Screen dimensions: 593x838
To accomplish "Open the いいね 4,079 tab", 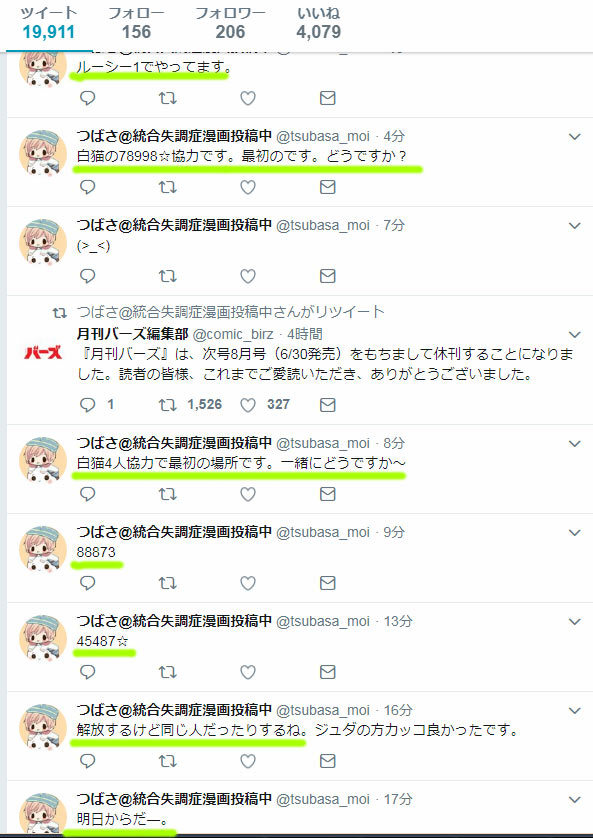I will point(319,23).
